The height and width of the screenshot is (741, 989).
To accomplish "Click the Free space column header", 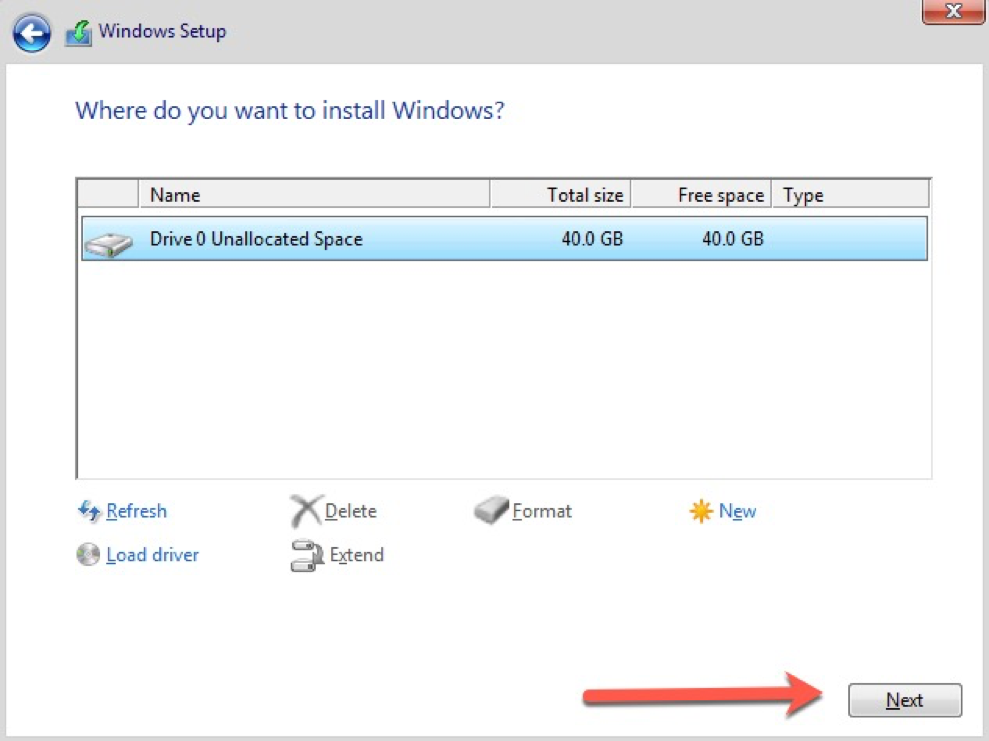I will (701, 195).
